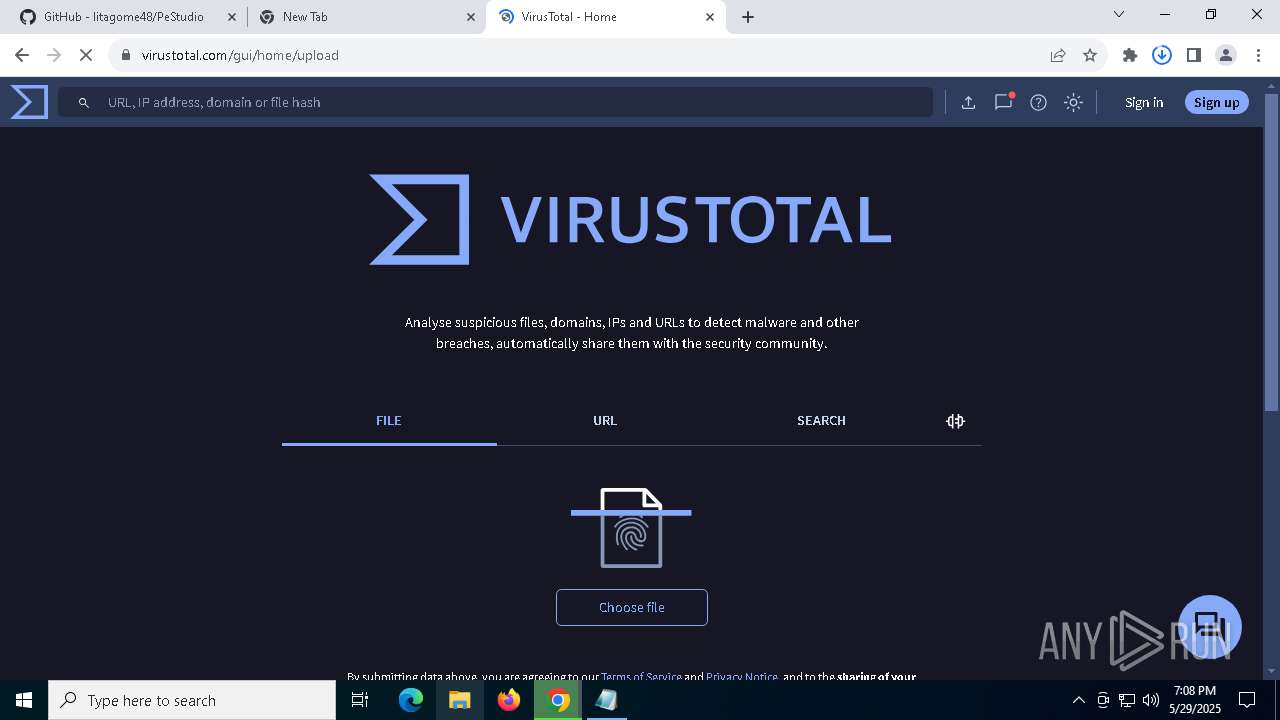The width and height of the screenshot is (1280, 720).
Task: Open the Windows Start menu
Action: click(x=24, y=700)
